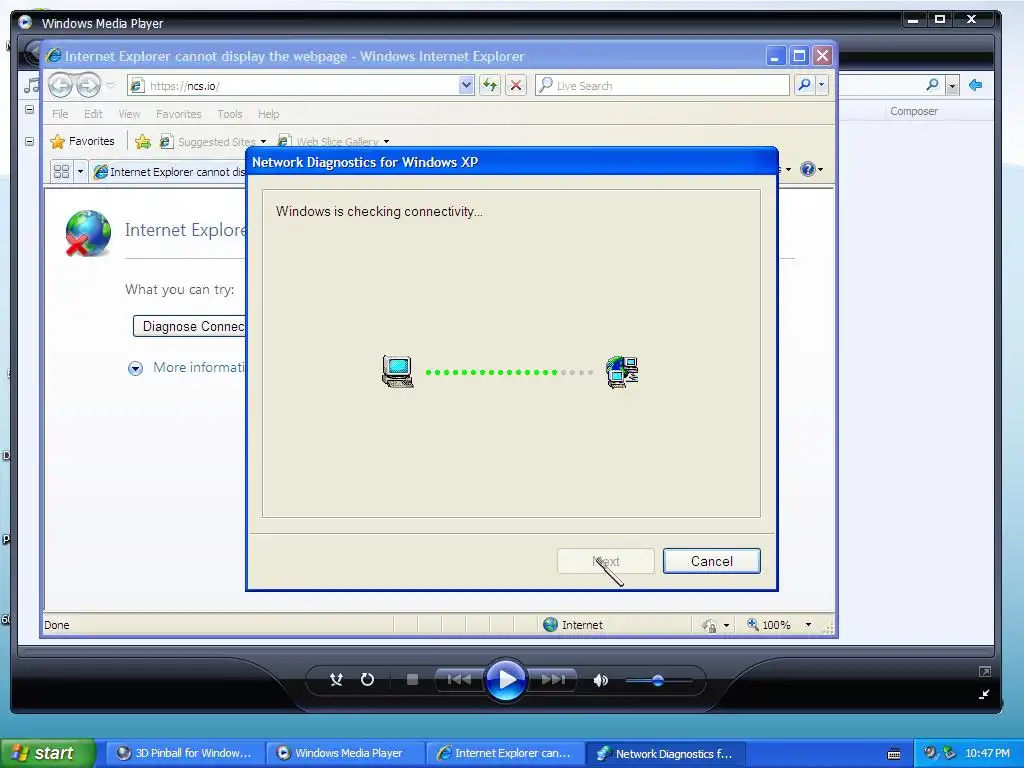The width and height of the screenshot is (1024, 768).
Task: Expand the tab list dropdown beside Quick Tabs
Action: (80, 171)
